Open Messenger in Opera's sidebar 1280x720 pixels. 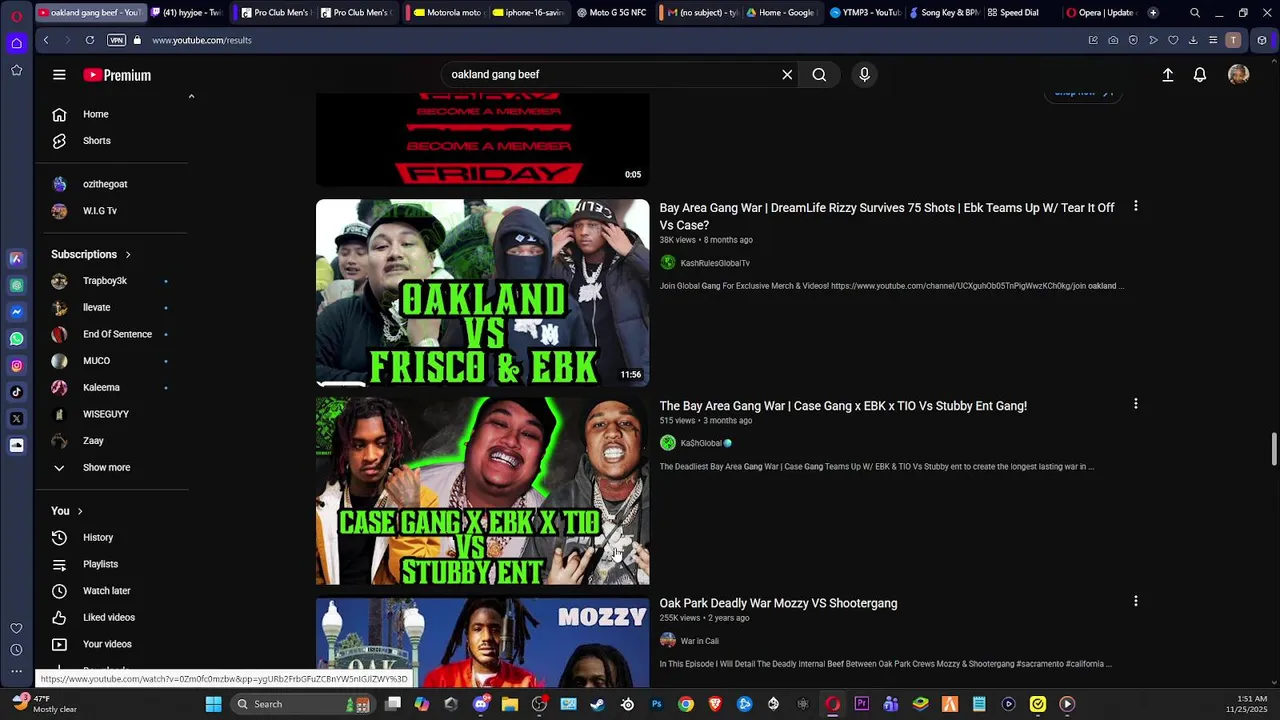(x=16, y=312)
